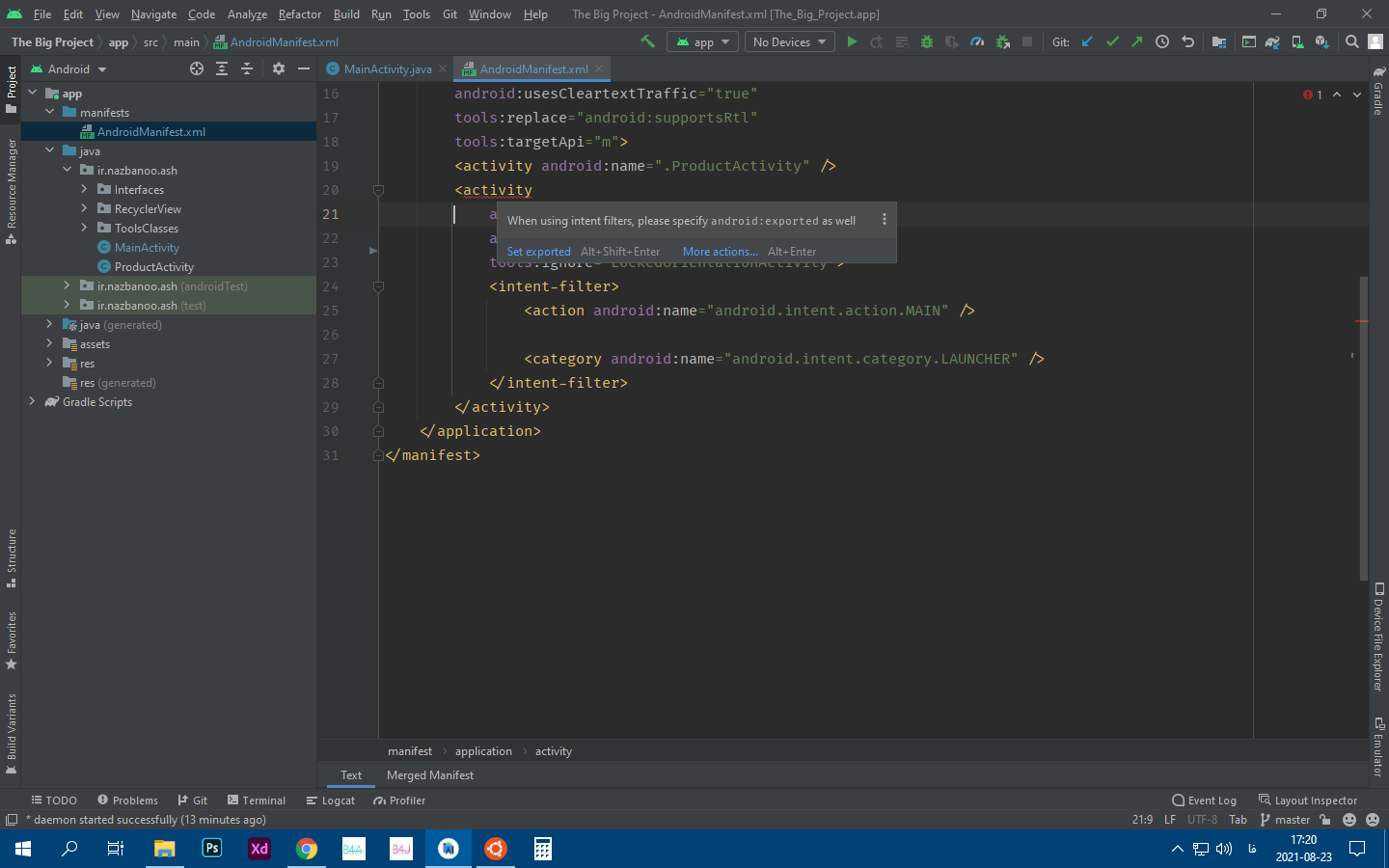The width and height of the screenshot is (1389, 868).
Task: Open the app run configuration dropdown
Action: point(702,41)
